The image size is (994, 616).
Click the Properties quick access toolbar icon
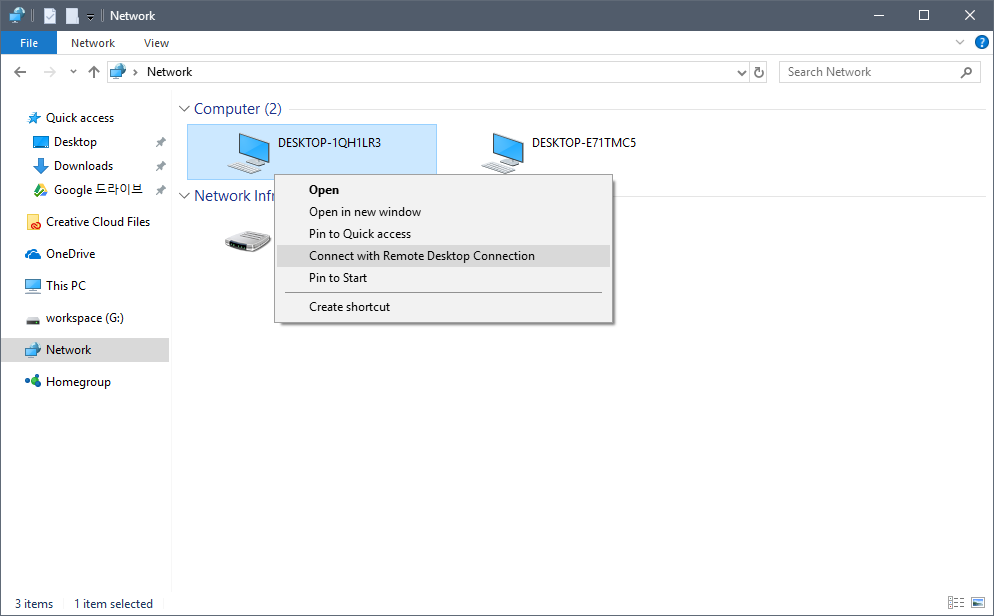[x=49, y=15]
